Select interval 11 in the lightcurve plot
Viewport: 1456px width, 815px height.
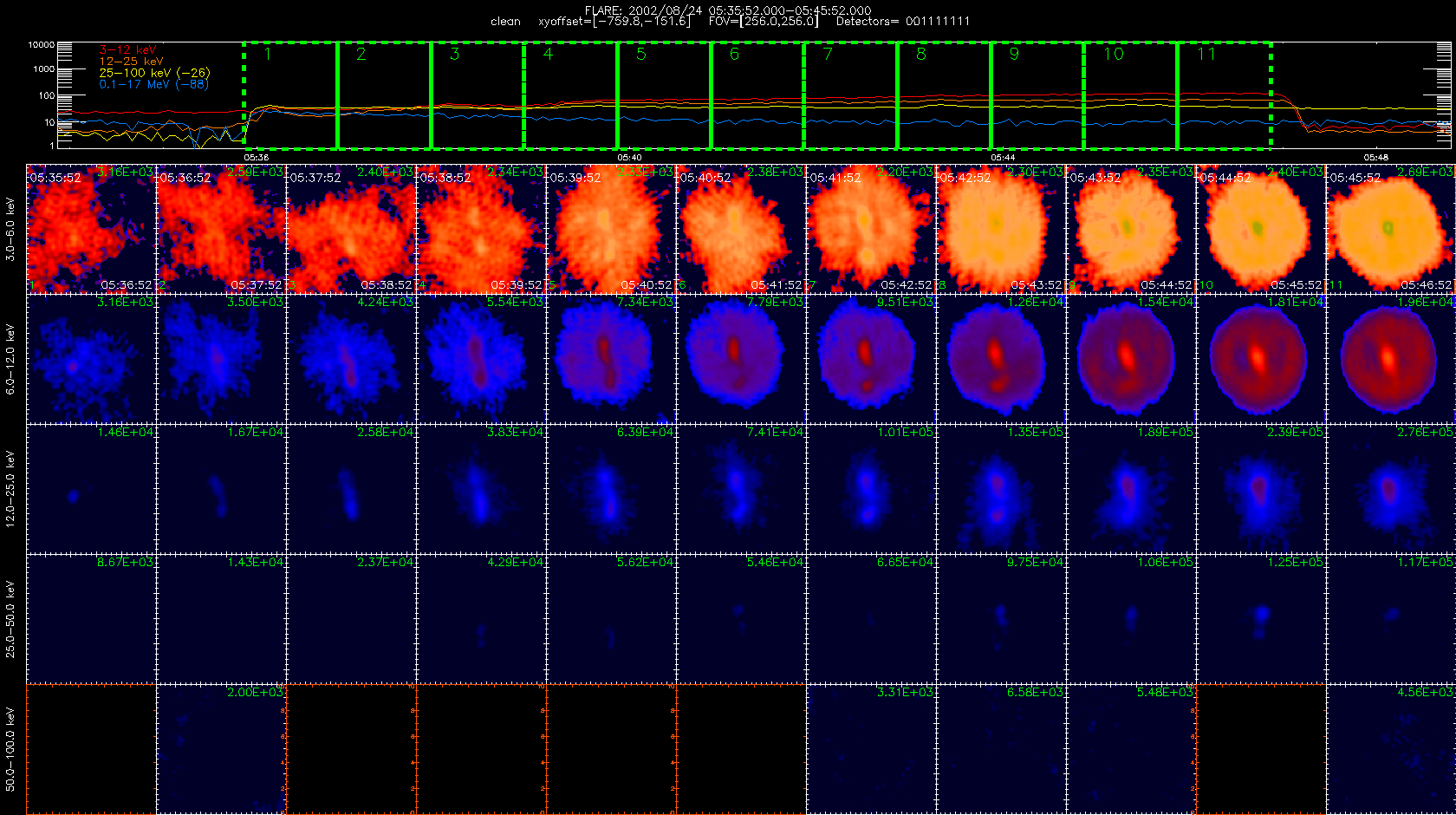tap(1225, 95)
